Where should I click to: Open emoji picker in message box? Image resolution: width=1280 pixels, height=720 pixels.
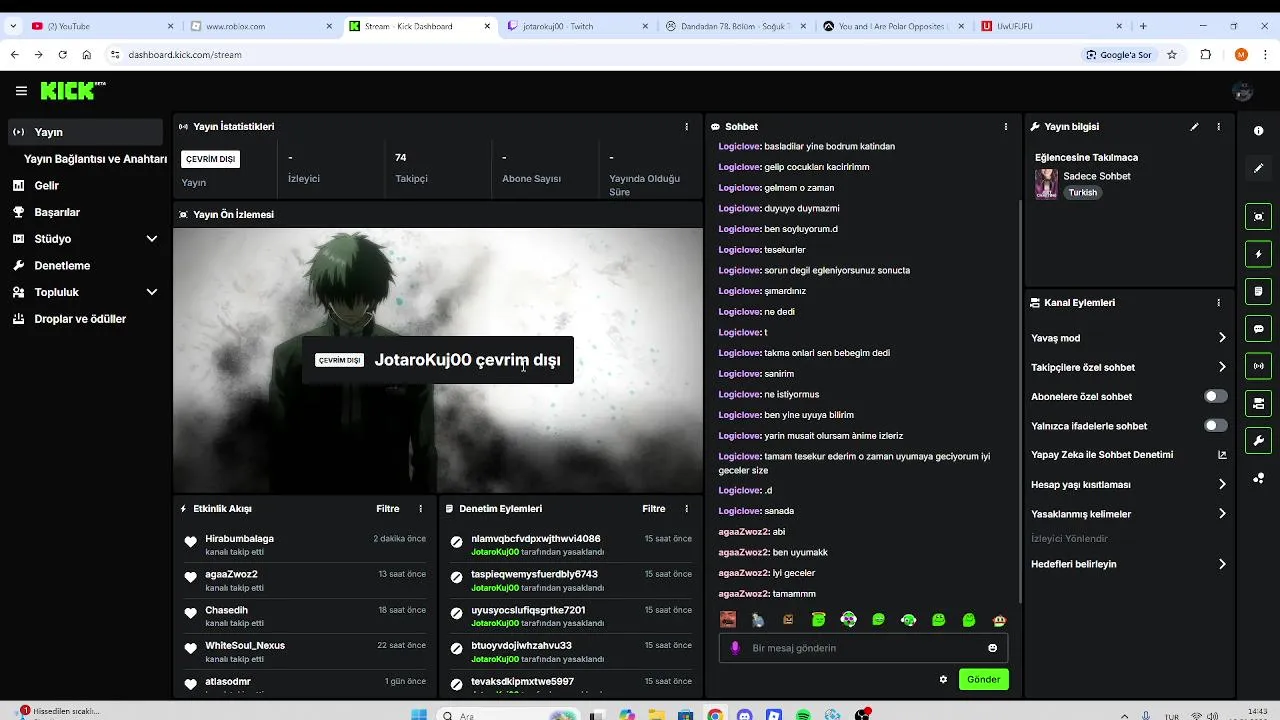coord(992,648)
